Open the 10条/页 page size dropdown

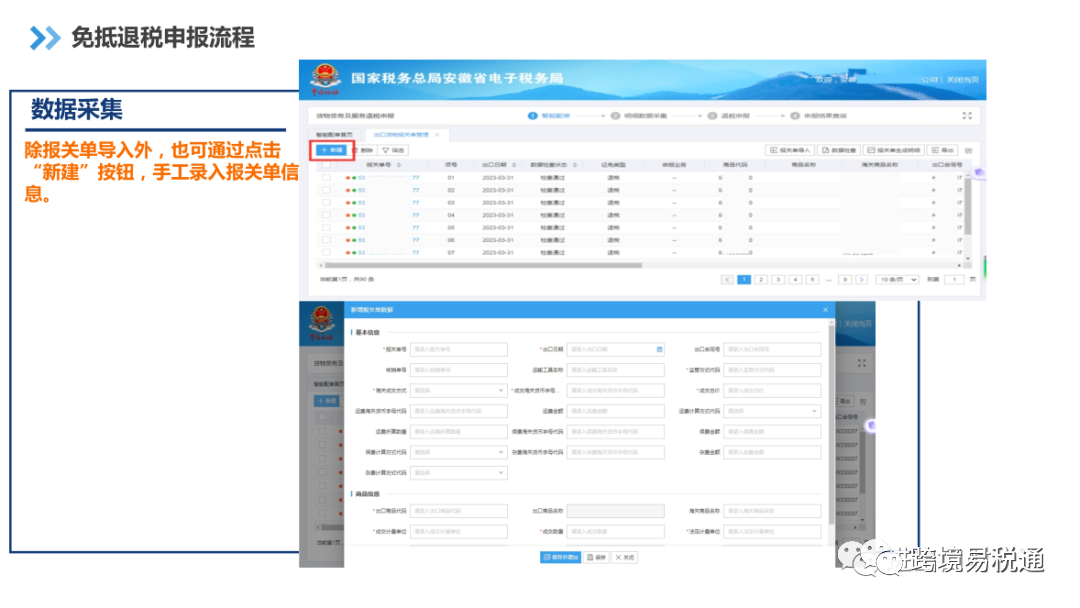pos(897,280)
